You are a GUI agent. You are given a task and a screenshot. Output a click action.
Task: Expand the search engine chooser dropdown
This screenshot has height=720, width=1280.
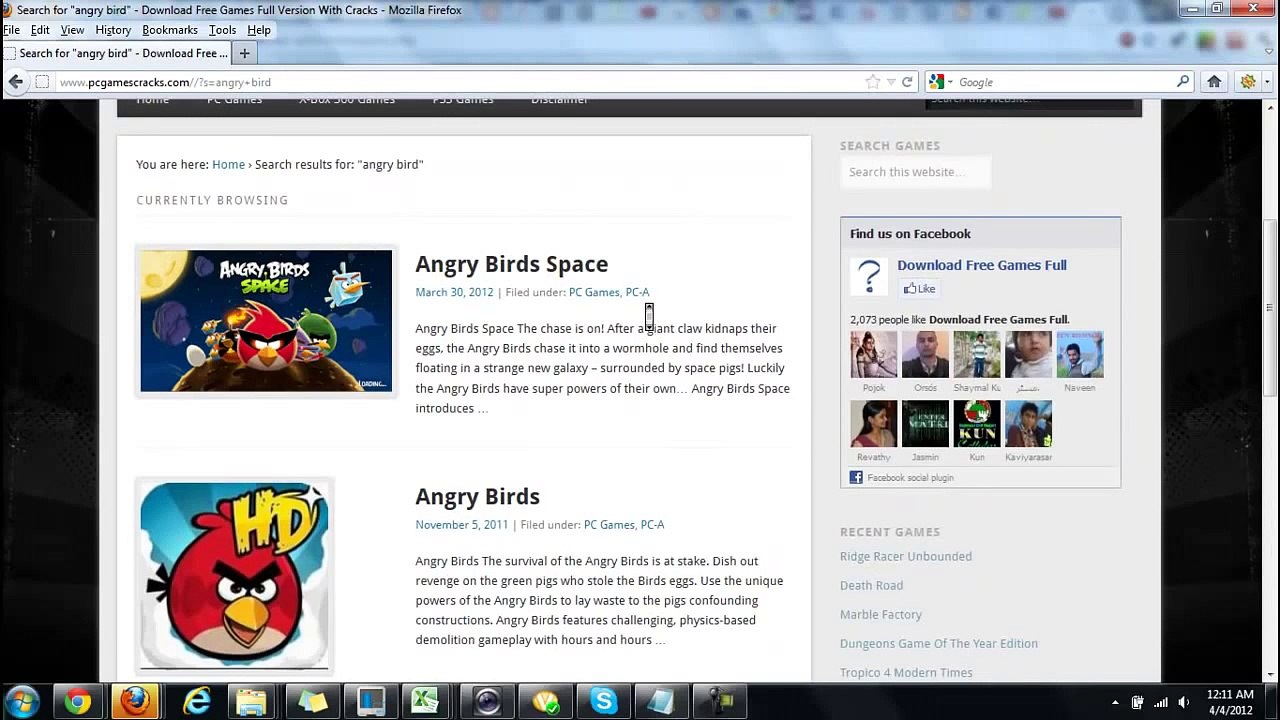pyautogui.click(x=950, y=82)
